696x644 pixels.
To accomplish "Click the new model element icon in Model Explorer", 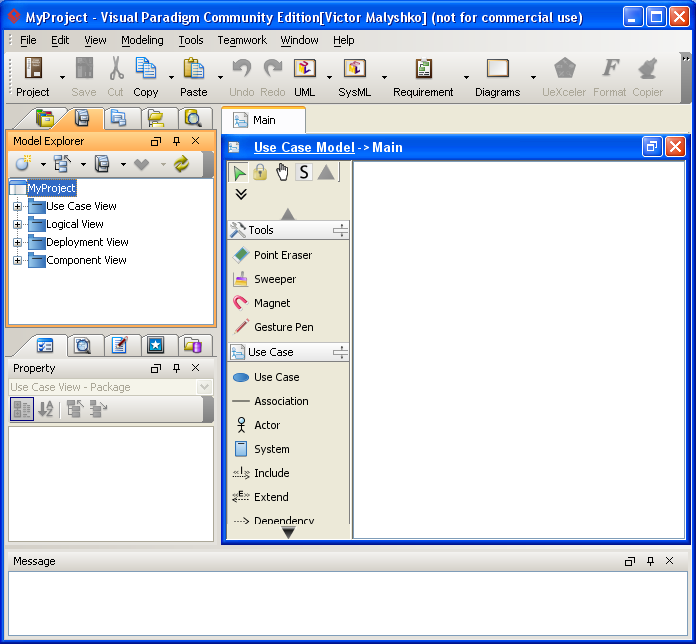I will [x=23, y=163].
